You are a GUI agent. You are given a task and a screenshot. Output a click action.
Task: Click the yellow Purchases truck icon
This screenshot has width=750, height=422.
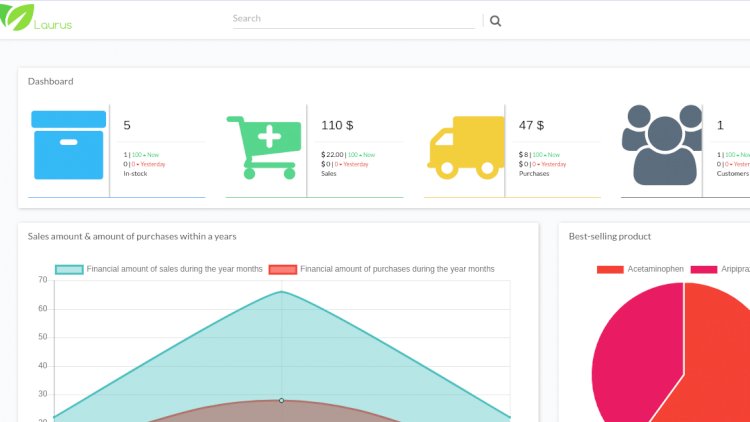[465, 147]
